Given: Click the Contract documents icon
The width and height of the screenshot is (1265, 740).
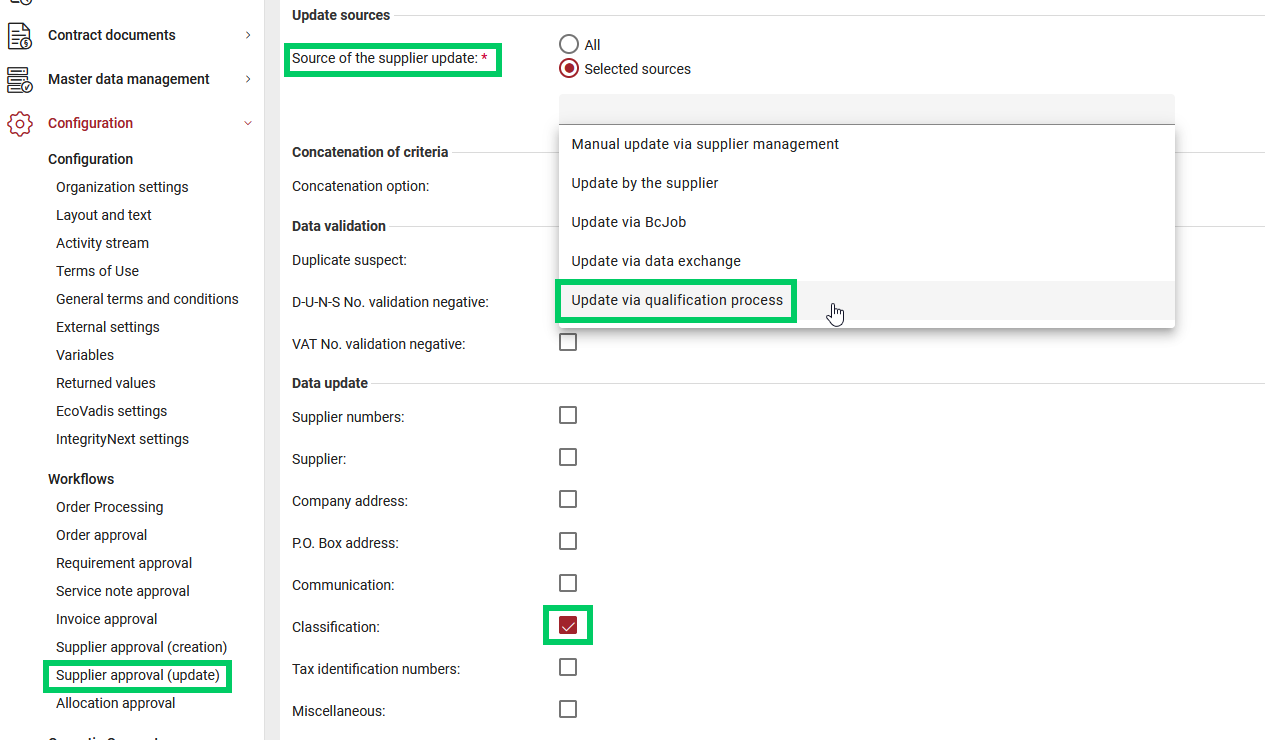Looking at the screenshot, I should pyautogui.click(x=19, y=36).
